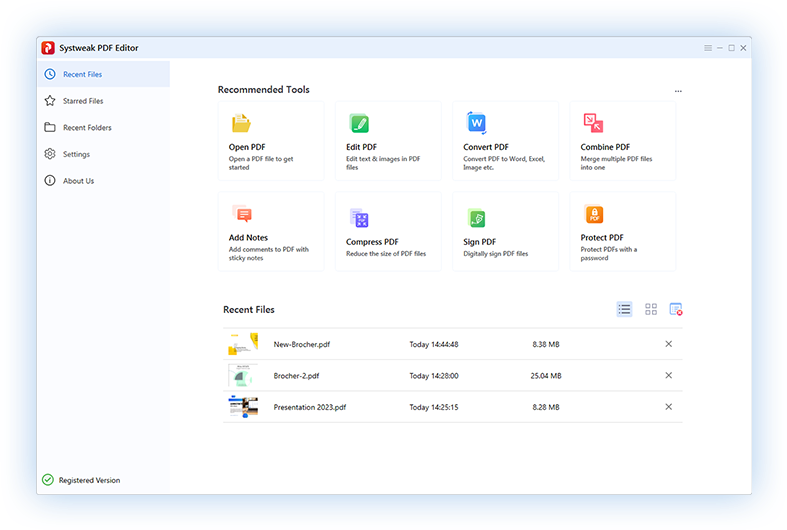This screenshot has height=530, width=787.
Task: Open Brocher-2.pdf thumbnail
Action: 243,375
